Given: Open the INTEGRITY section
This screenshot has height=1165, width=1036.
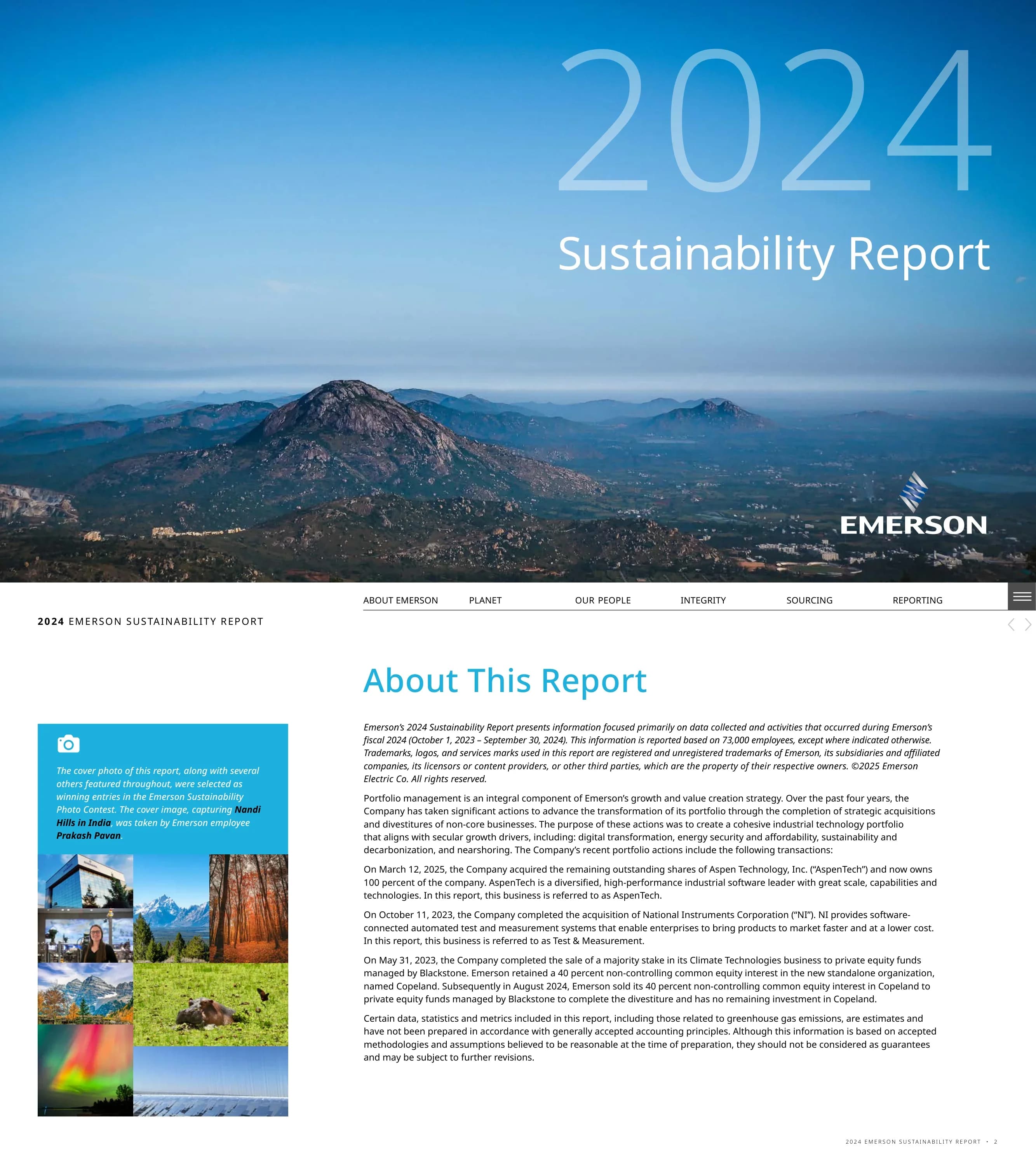Looking at the screenshot, I should point(703,600).
